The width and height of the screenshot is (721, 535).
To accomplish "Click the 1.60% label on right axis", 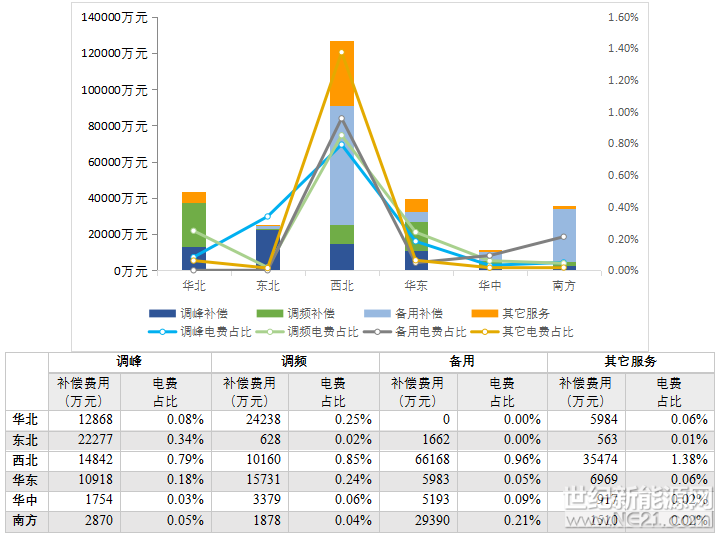I will (622, 18).
